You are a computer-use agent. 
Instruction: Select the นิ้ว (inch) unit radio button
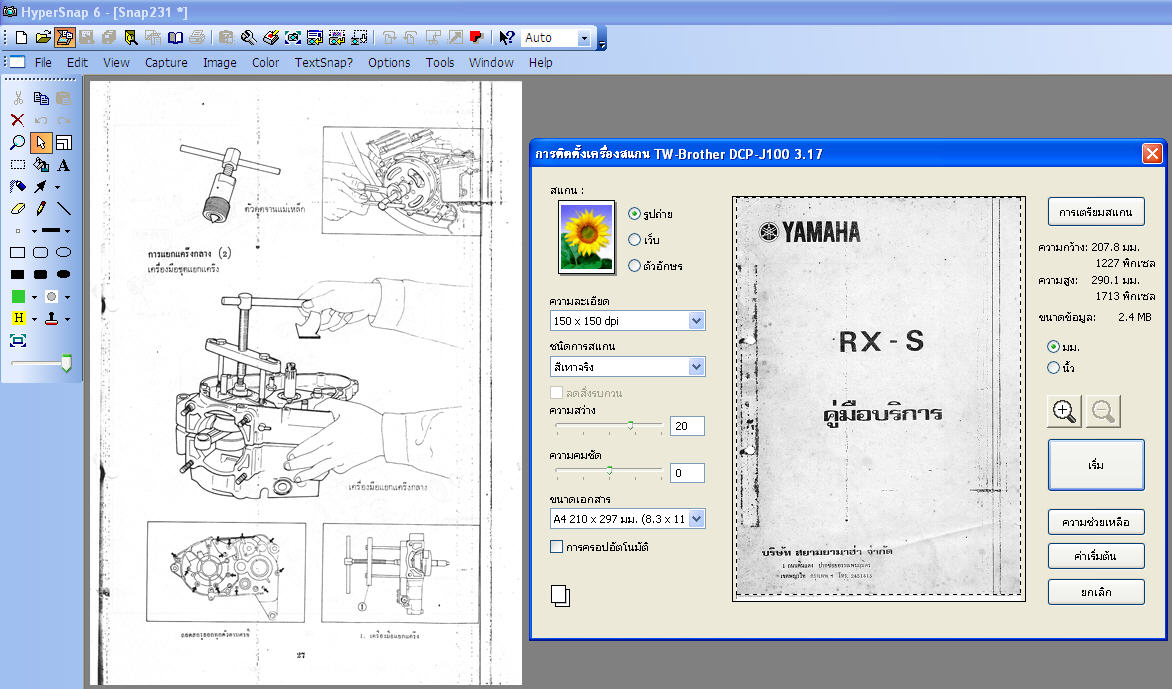[x=1053, y=367]
